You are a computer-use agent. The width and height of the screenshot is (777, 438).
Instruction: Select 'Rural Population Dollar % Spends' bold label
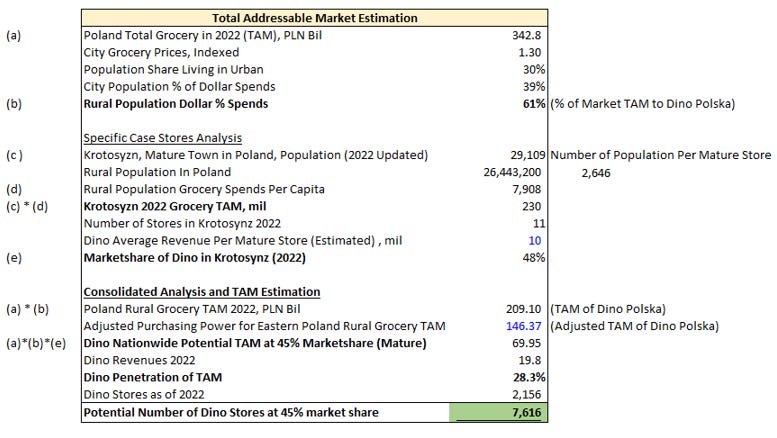pos(175,104)
